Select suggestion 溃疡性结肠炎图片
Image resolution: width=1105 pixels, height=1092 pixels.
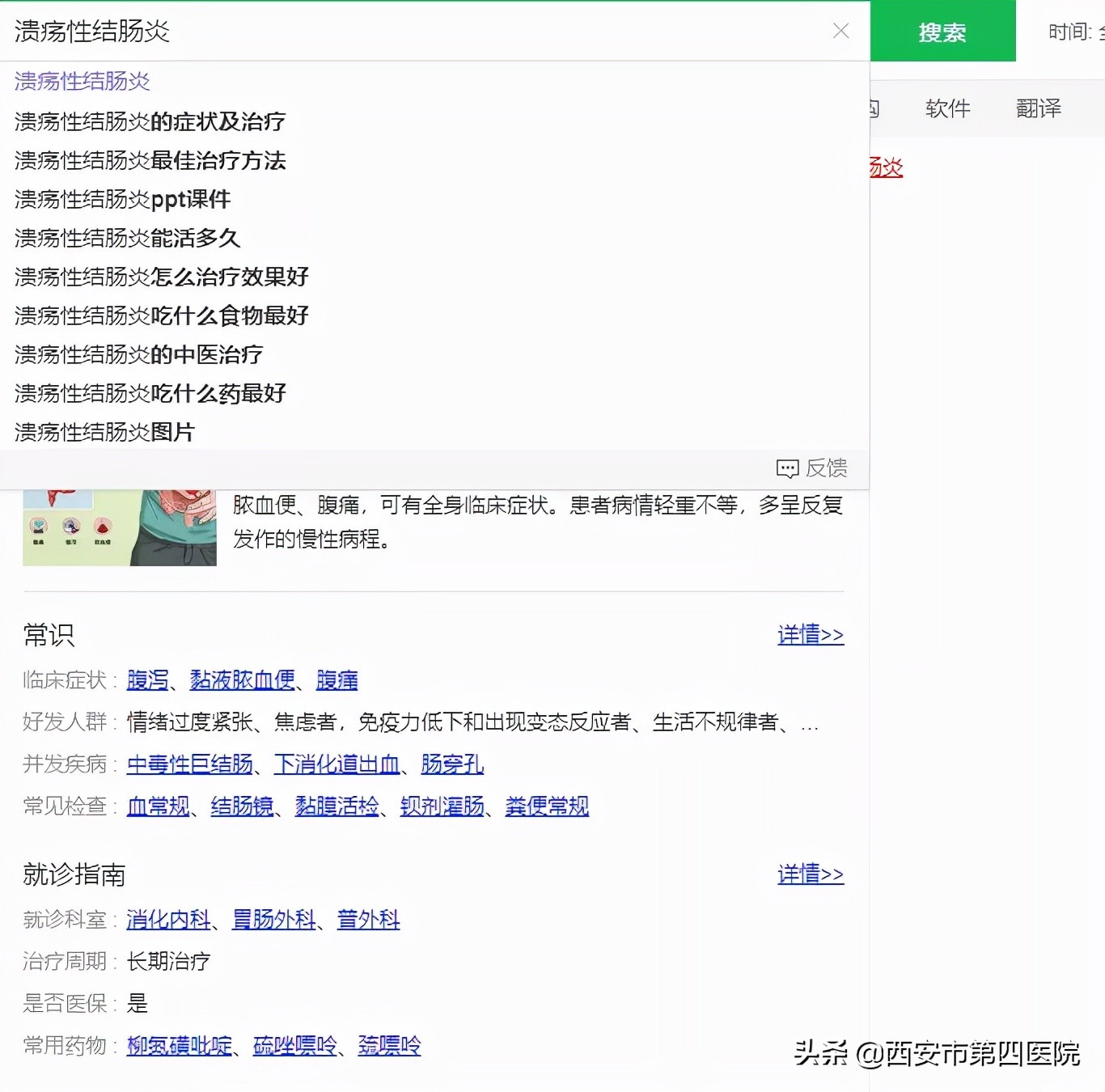[x=103, y=432]
